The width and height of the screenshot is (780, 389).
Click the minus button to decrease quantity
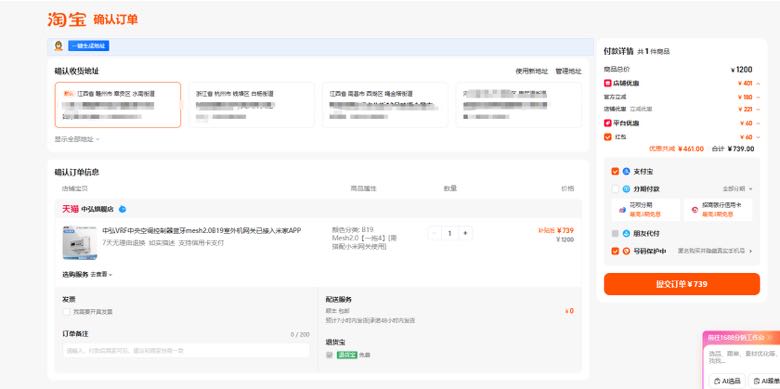click(434, 233)
